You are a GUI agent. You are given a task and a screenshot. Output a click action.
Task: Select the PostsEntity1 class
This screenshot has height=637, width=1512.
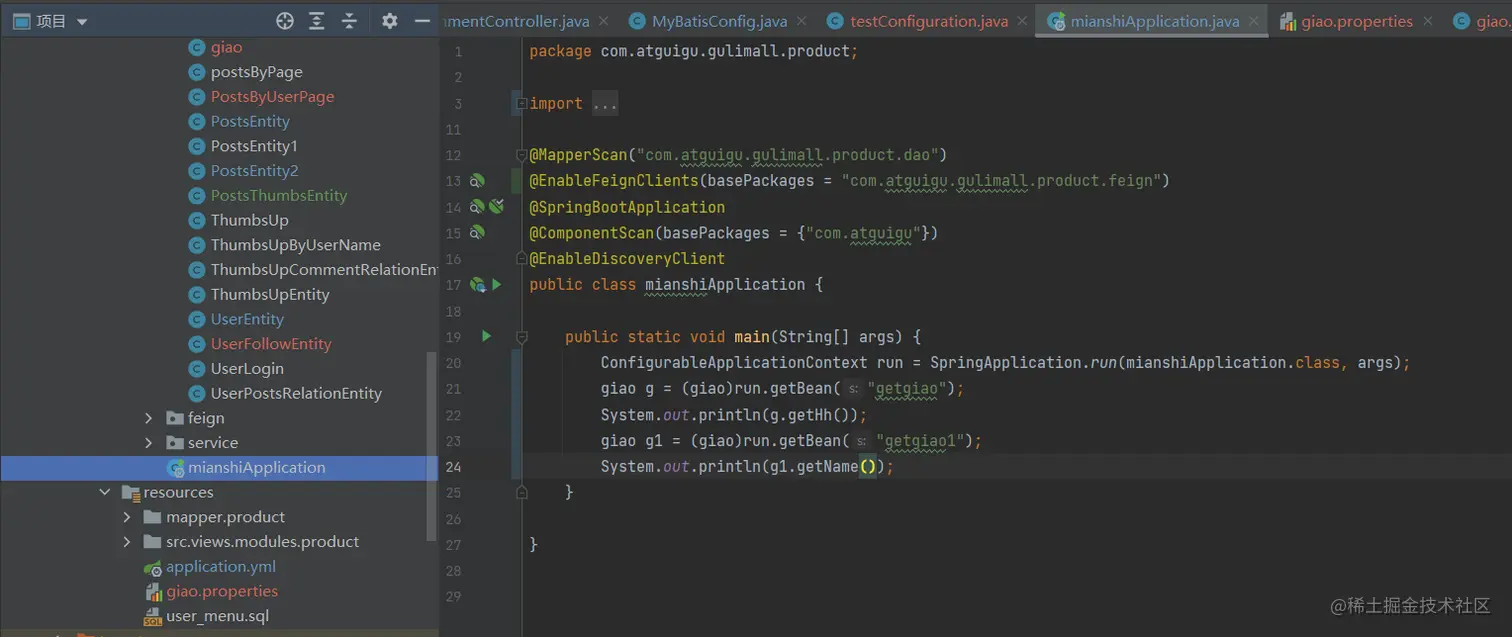click(254, 146)
